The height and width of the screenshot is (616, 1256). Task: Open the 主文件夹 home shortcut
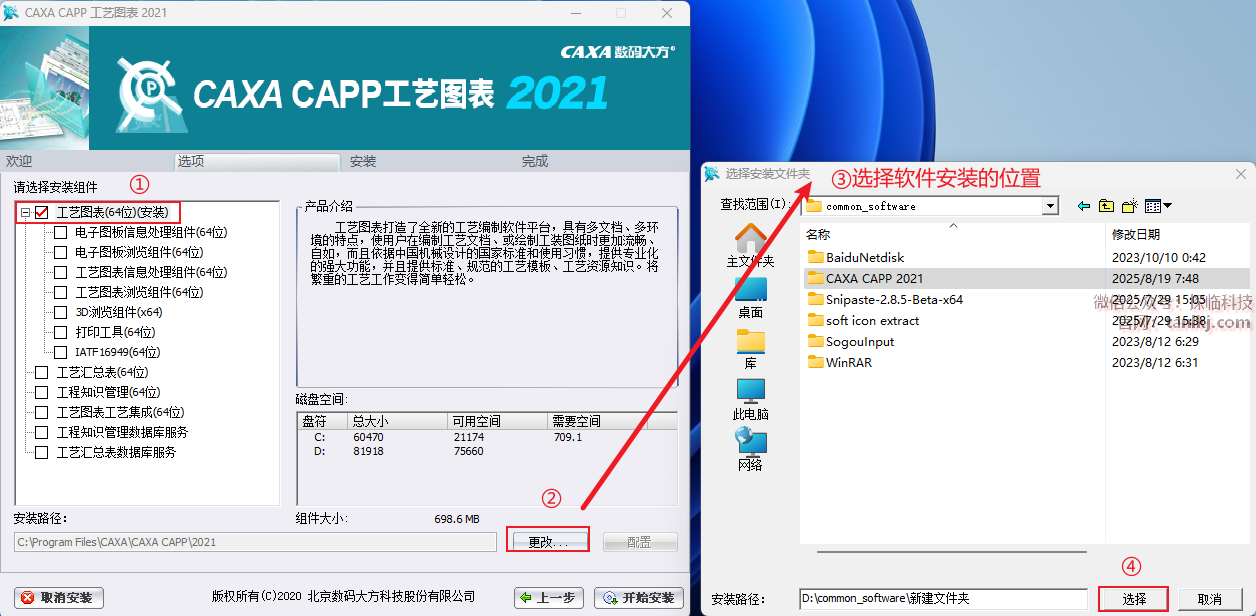(x=750, y=245)
